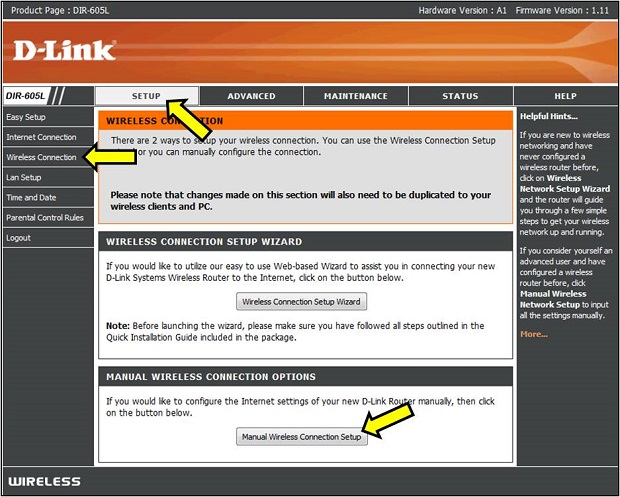
Task: Click Logout in the sidebar
Action: click(x=48, y=238)
